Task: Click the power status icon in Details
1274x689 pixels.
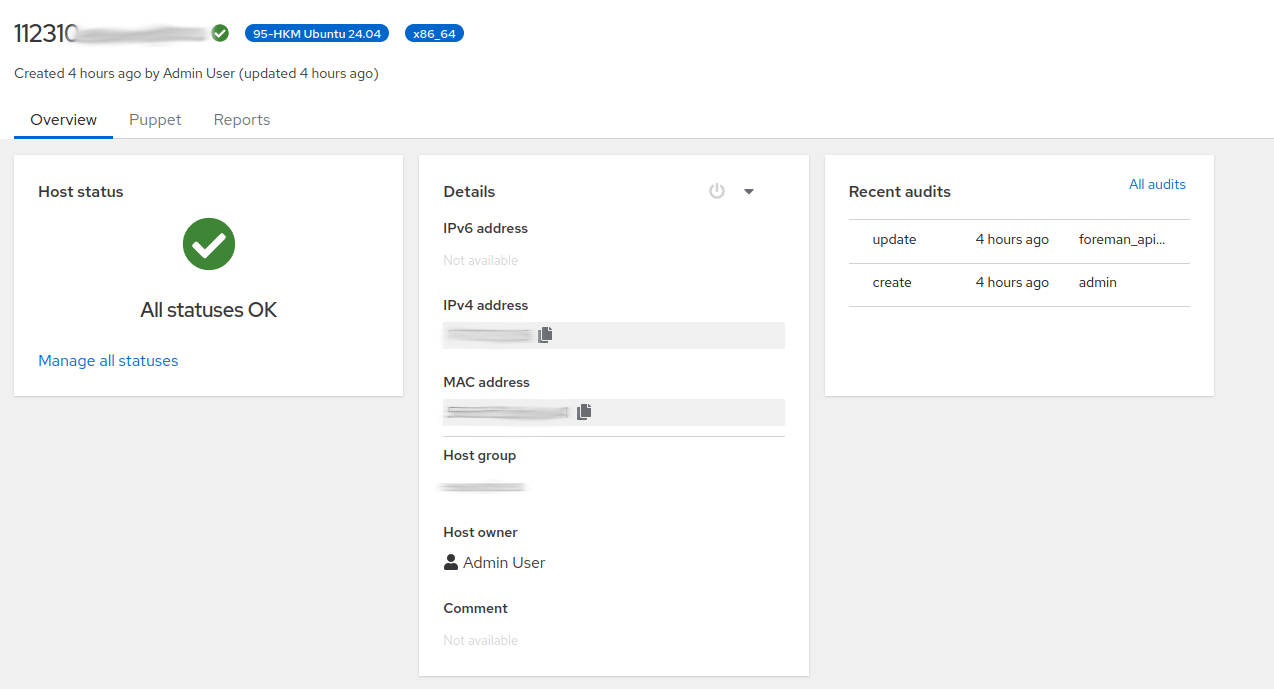Action: pyautogui.click(x=716, y=191)
